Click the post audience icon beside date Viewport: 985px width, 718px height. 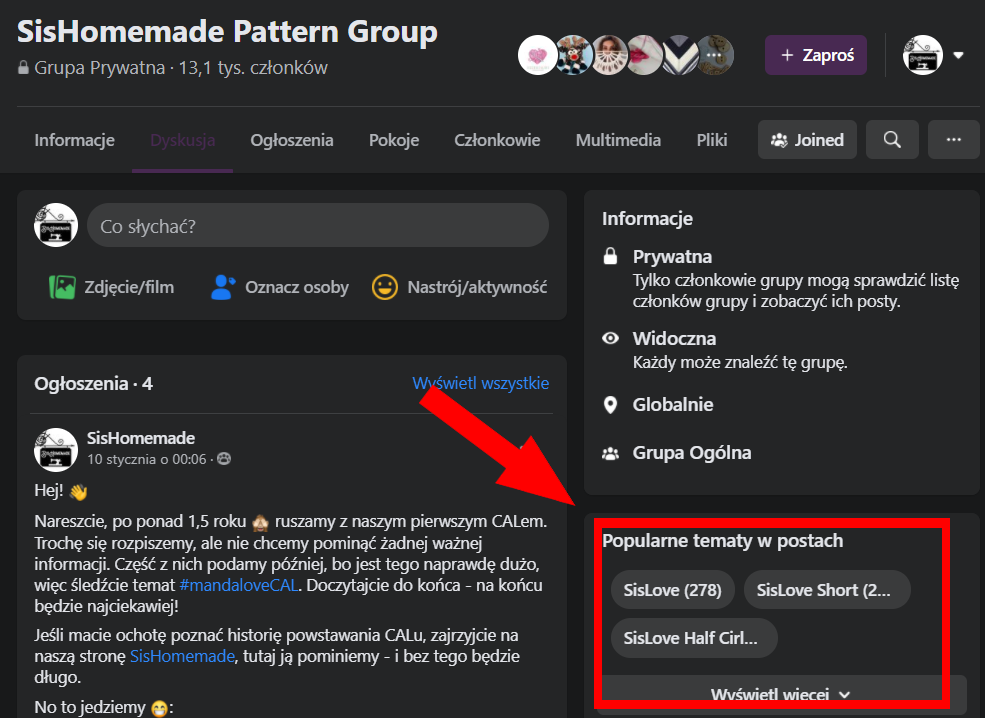click(x=224, y=460)
